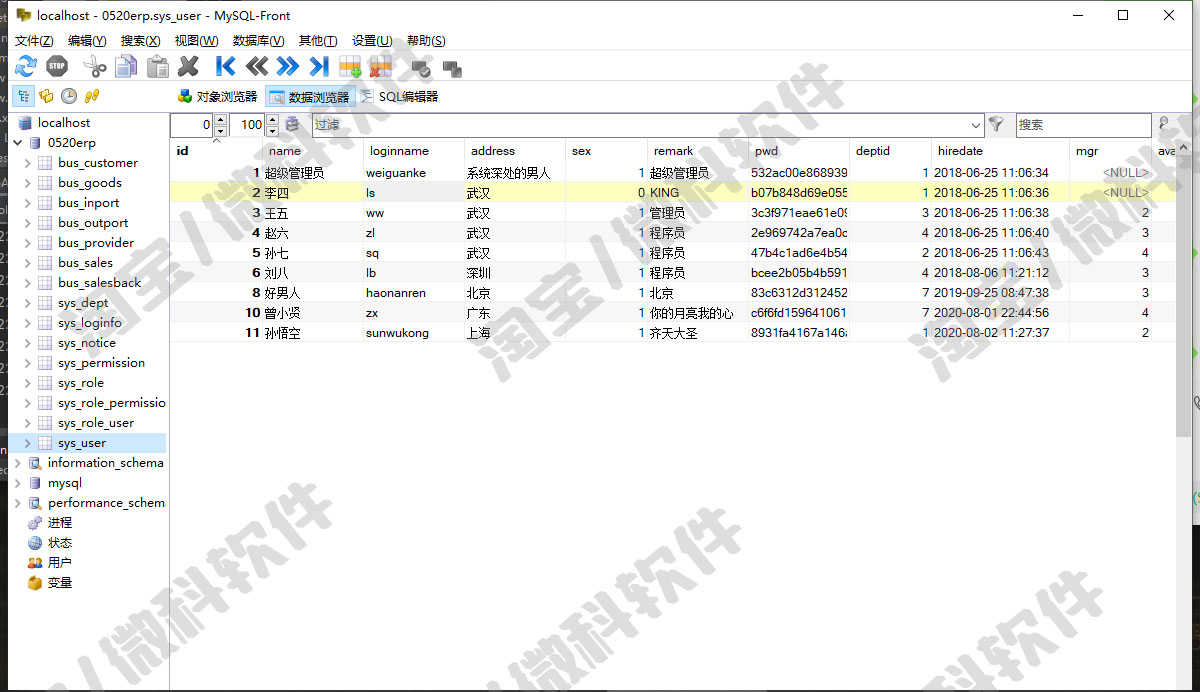Open the 搜索 menu
This screenshot has width=1200, height=692.
(140, 41)
